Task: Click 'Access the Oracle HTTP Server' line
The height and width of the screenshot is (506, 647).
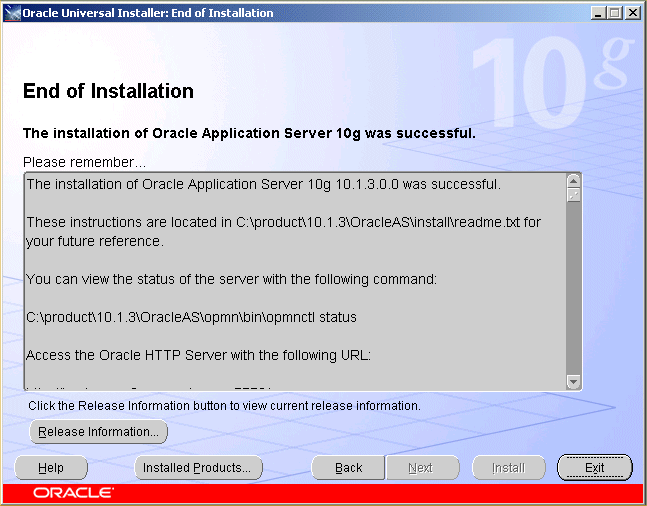Action: [198, 355]
